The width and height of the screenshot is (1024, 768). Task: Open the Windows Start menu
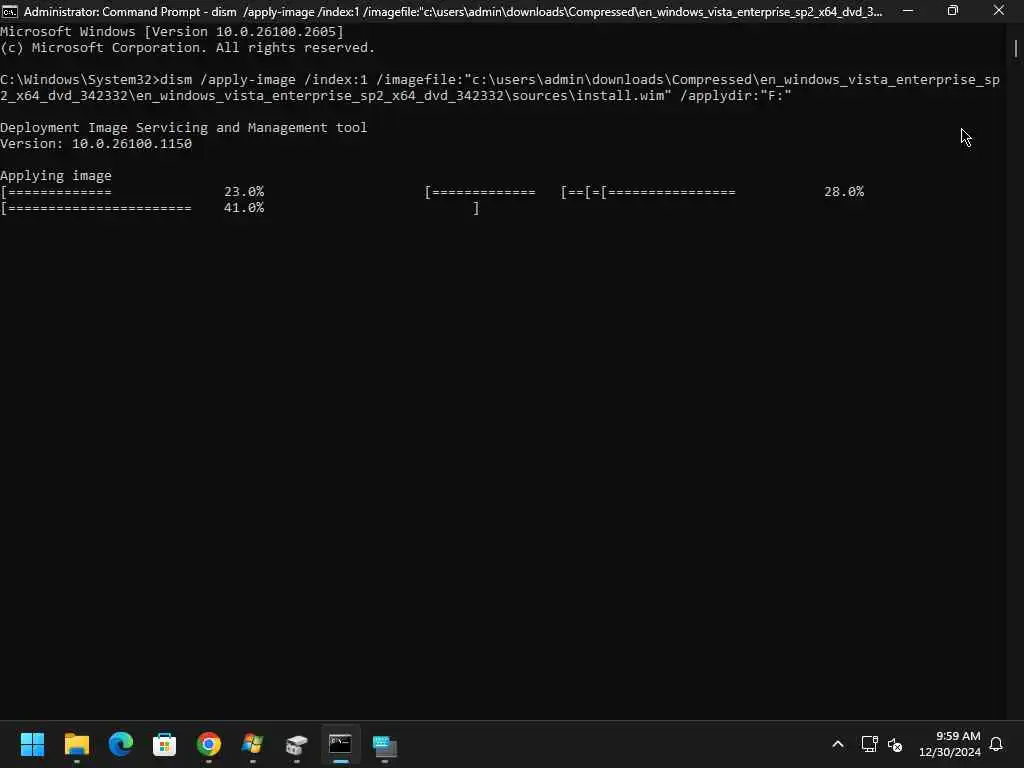pyautogui.click(x=32, y=744)
